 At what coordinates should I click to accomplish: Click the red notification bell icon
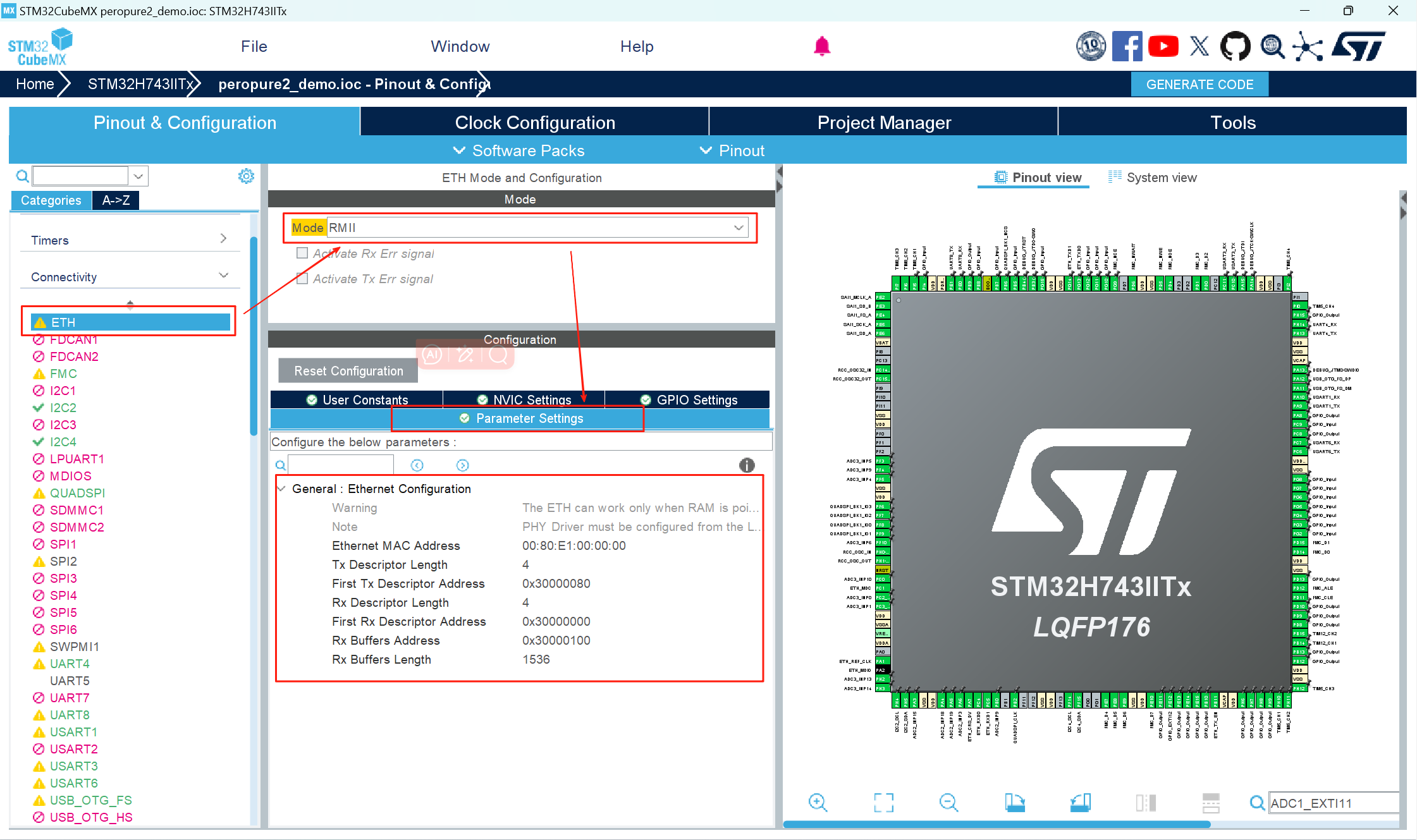[821, 46]
